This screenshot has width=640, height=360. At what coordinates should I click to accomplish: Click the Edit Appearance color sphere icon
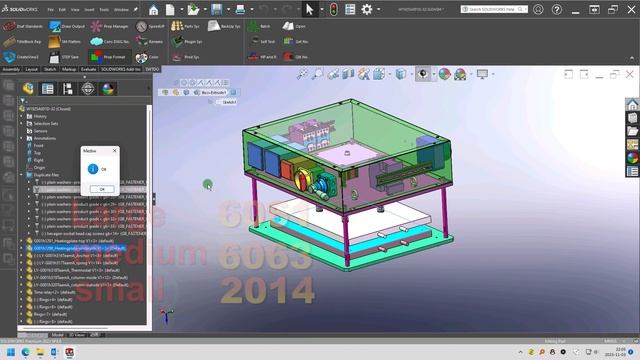(444, 74)
